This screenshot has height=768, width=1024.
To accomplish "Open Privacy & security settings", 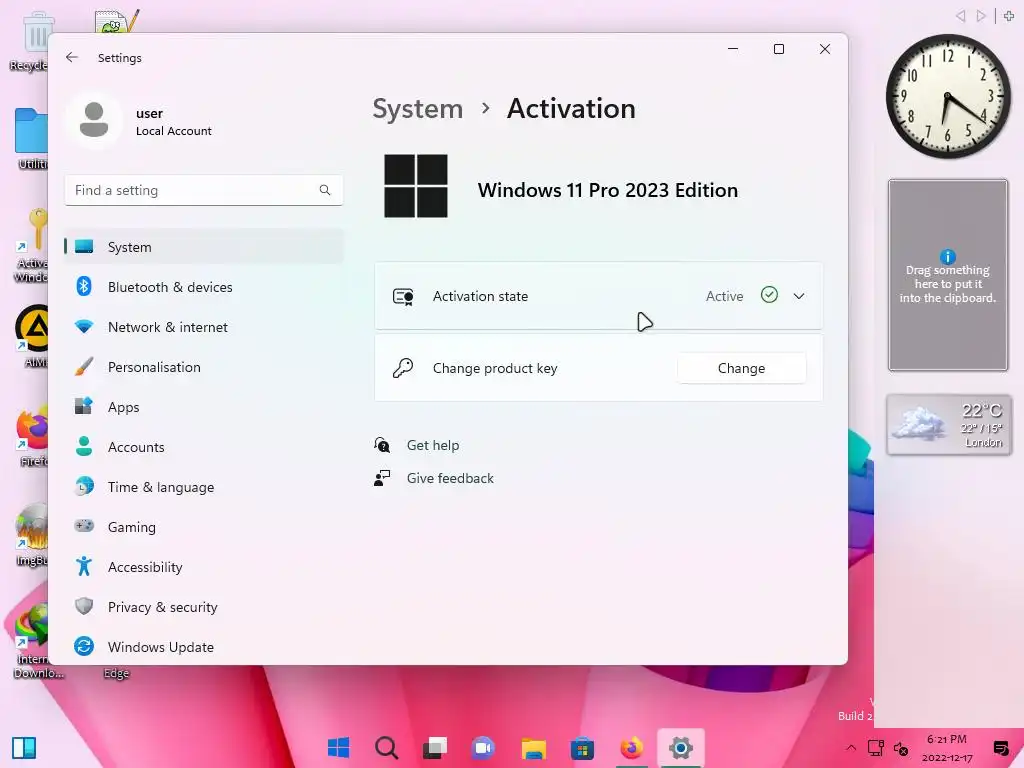I will point(204,607).
